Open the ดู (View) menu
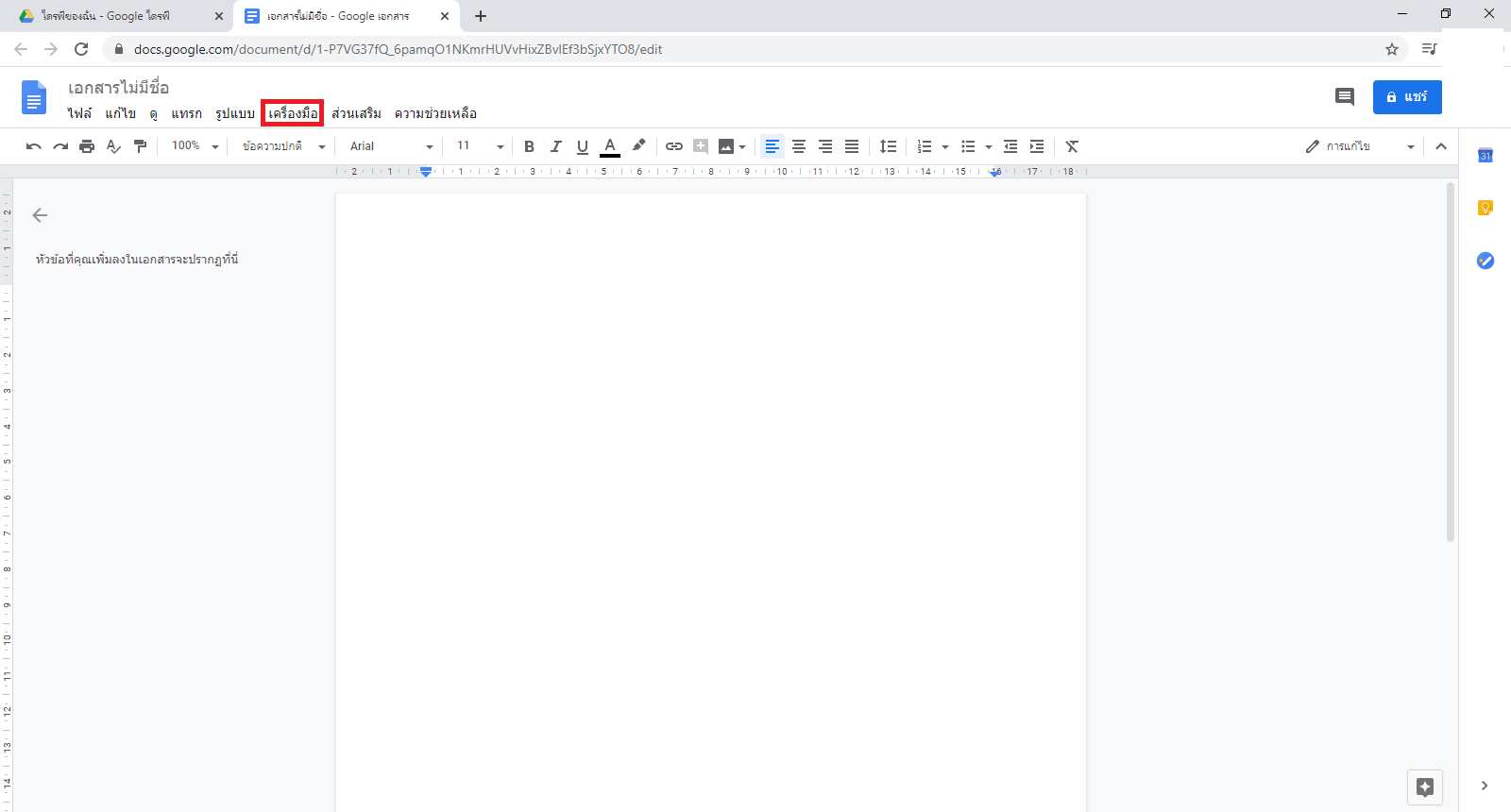Image resolution: width=1511 pixels, height=812 pixels. 153,113
